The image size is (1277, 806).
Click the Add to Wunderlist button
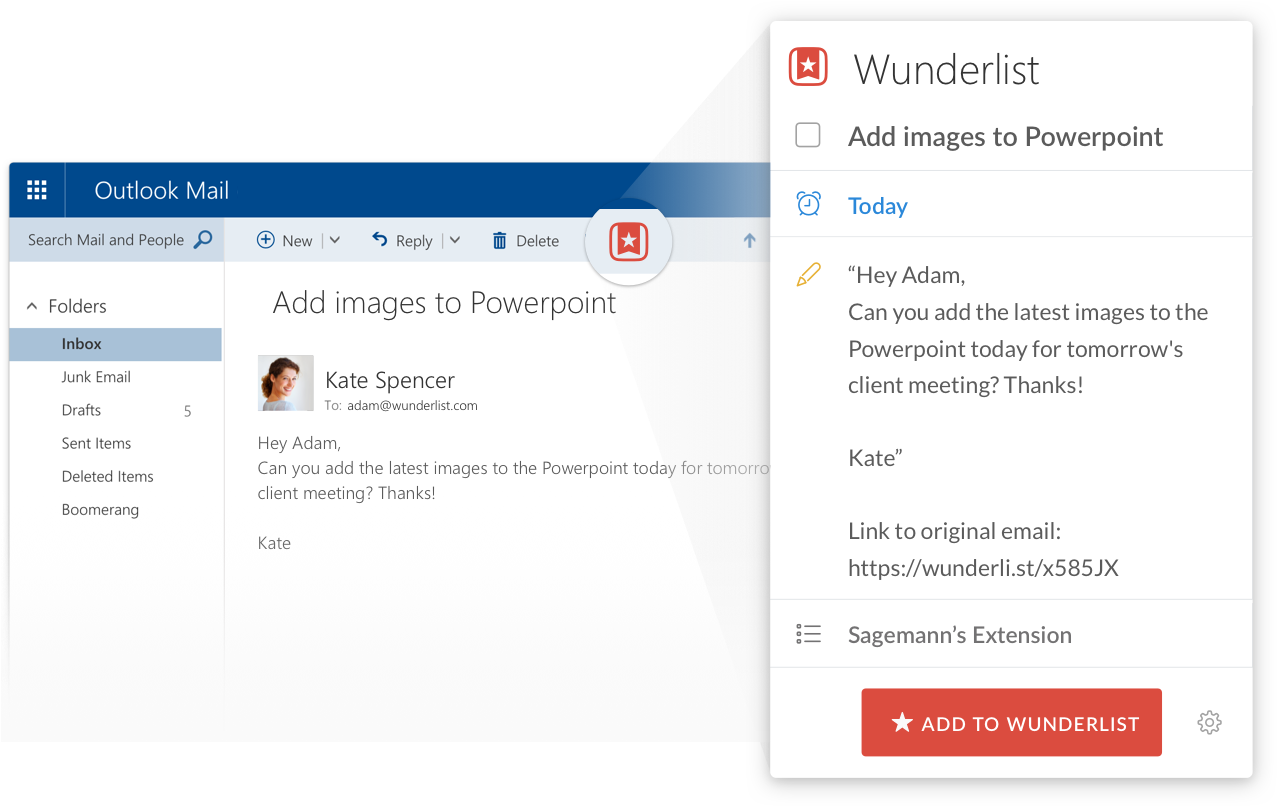click(x=1011, y=722)
